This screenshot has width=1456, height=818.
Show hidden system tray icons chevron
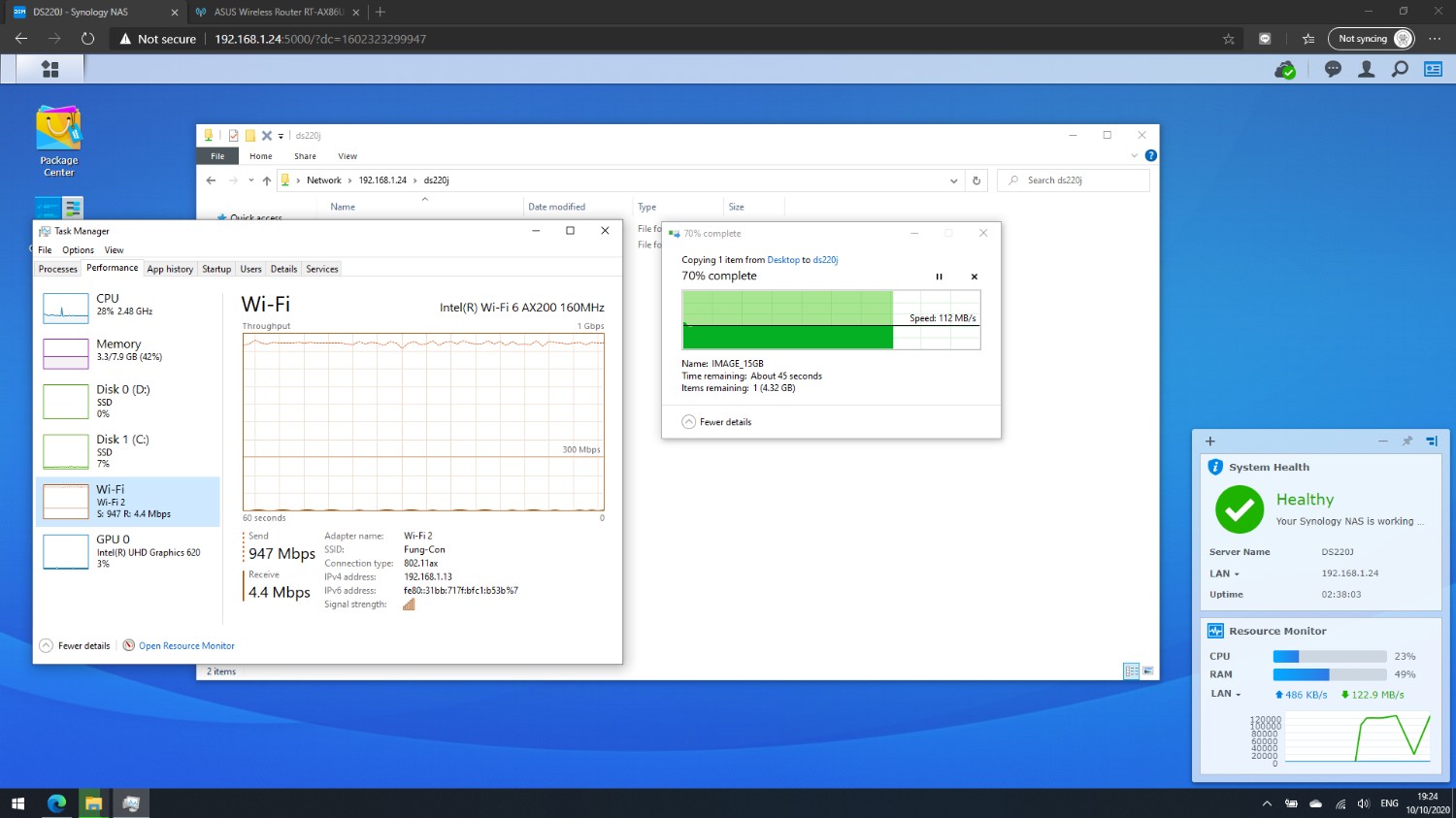pyautogui.click(x=1267, y=803)
